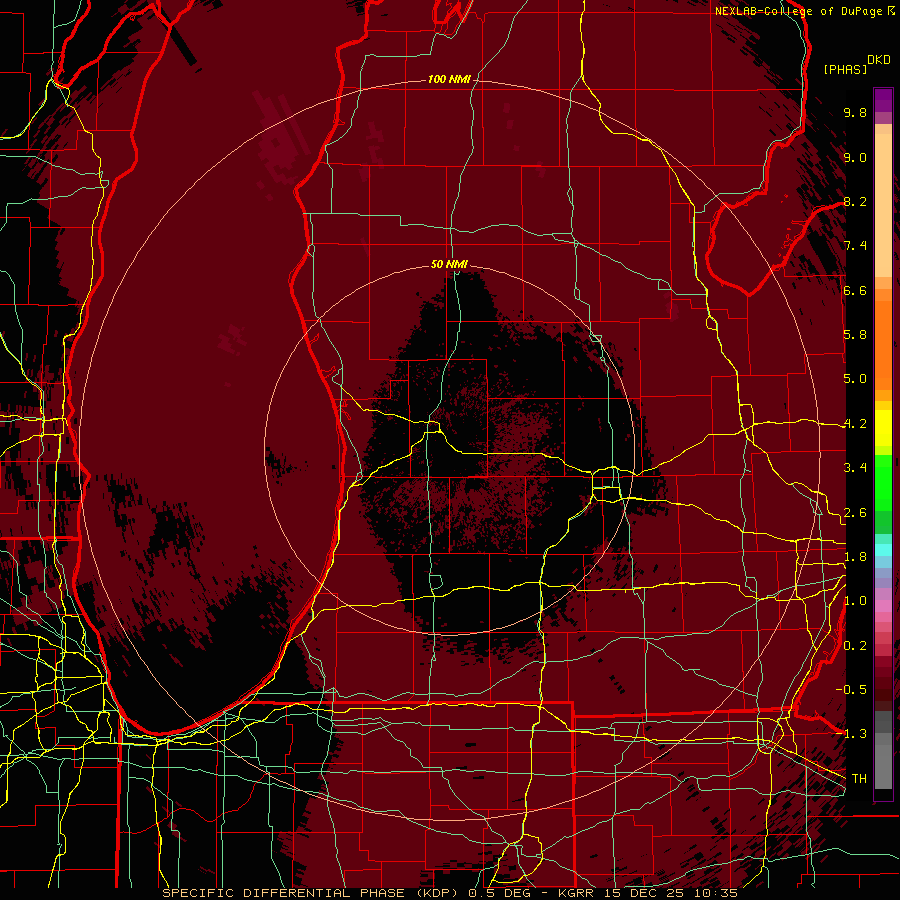The image size is (900, 900).
Task: Click the "1.3" scale value near the legend bottom
Action: click(x=855, y=734)
